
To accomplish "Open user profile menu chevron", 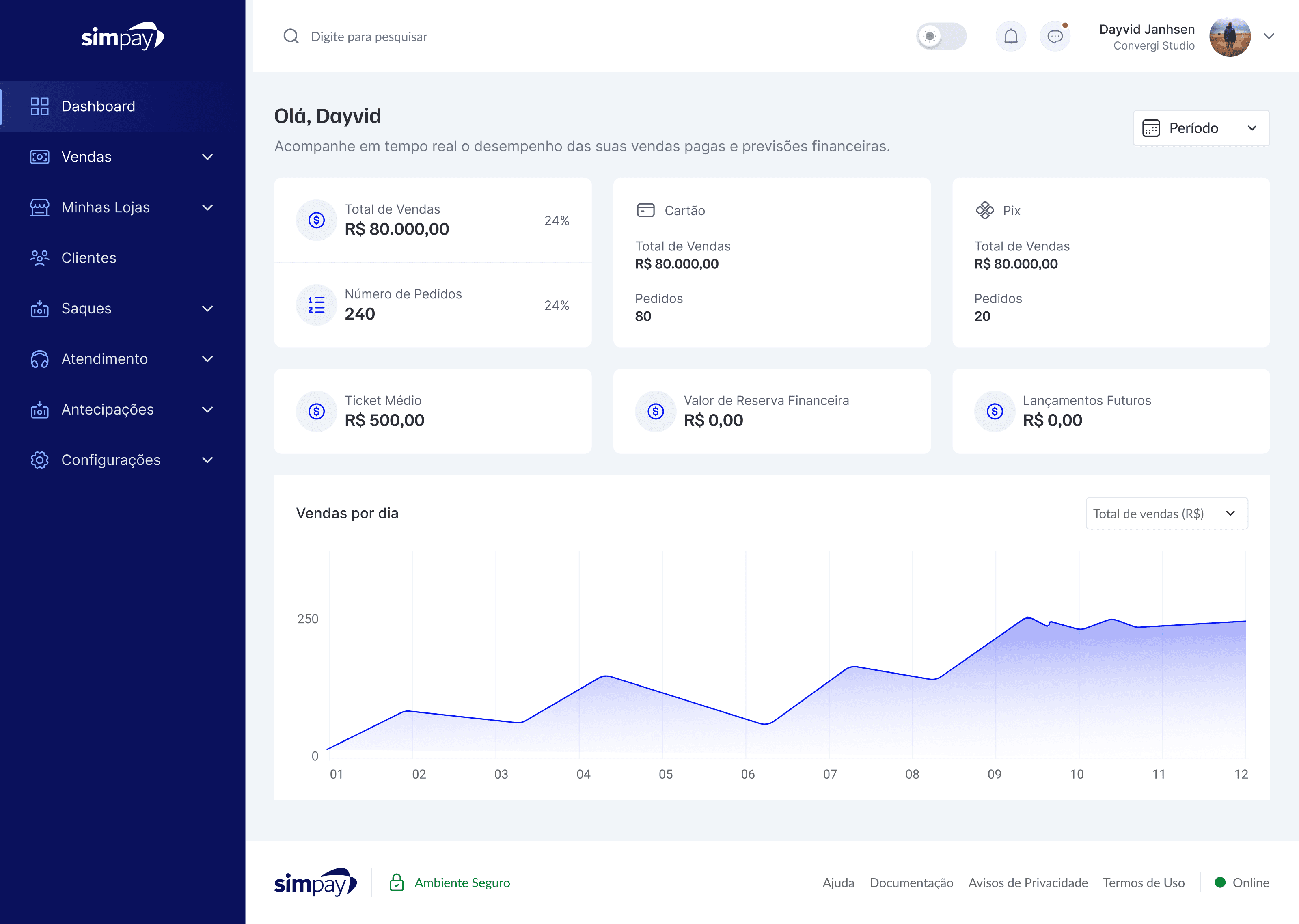I will (1269, 37).
